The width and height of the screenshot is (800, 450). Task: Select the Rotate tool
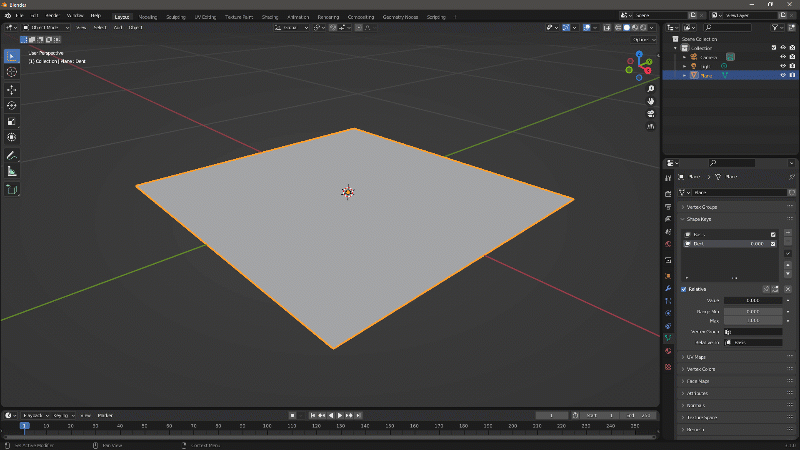coord(12,106)
